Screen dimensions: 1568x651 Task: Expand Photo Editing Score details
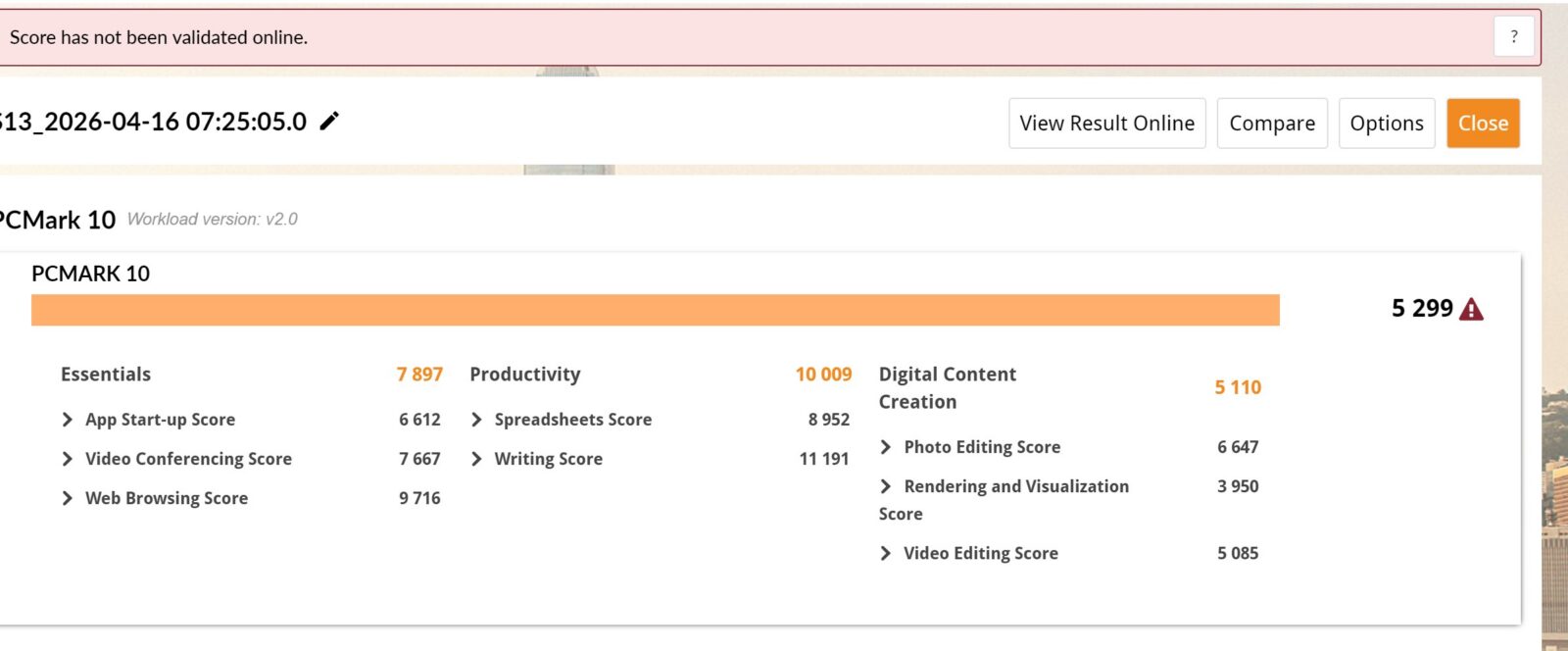[886, 447]
